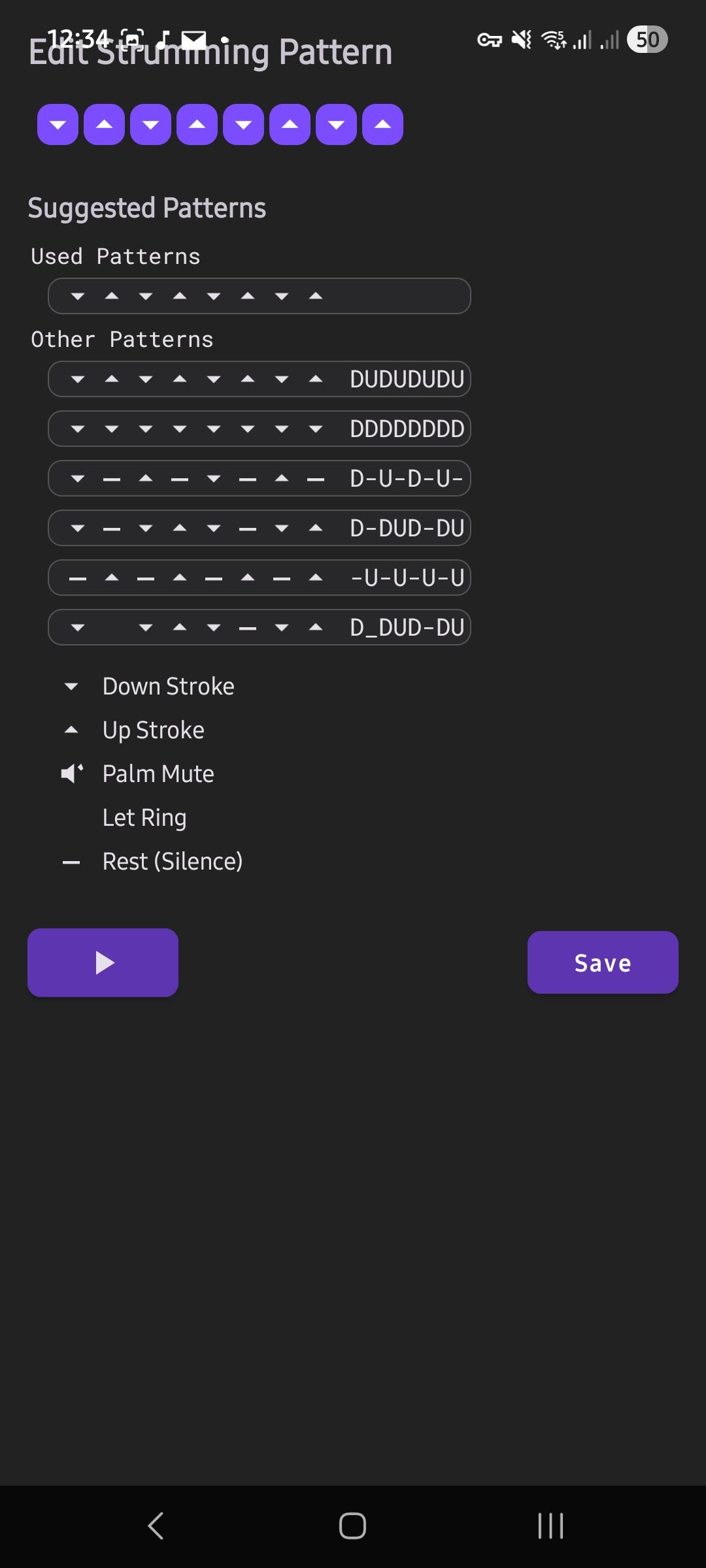Tap the Up Stroke legend icon
This screenshot has width=706, height=1568.
71,730
